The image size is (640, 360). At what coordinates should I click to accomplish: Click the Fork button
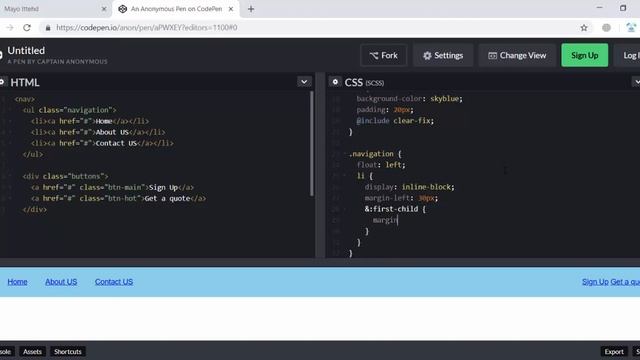click(383, 55)
